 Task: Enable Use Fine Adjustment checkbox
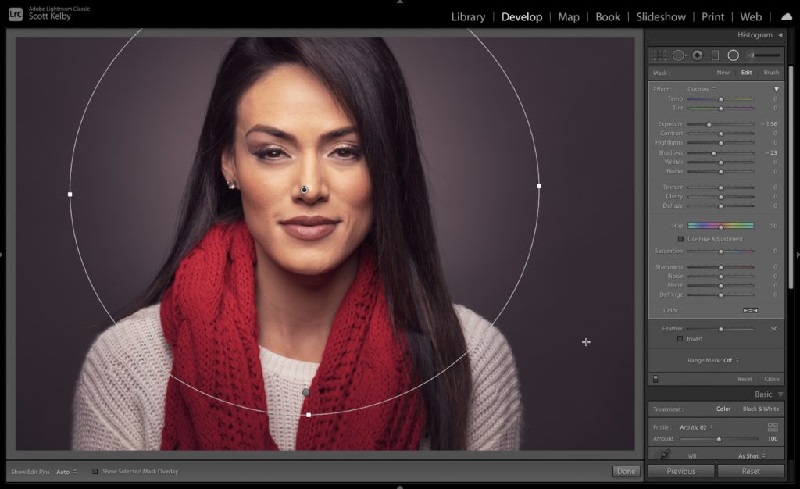point(681,239)
